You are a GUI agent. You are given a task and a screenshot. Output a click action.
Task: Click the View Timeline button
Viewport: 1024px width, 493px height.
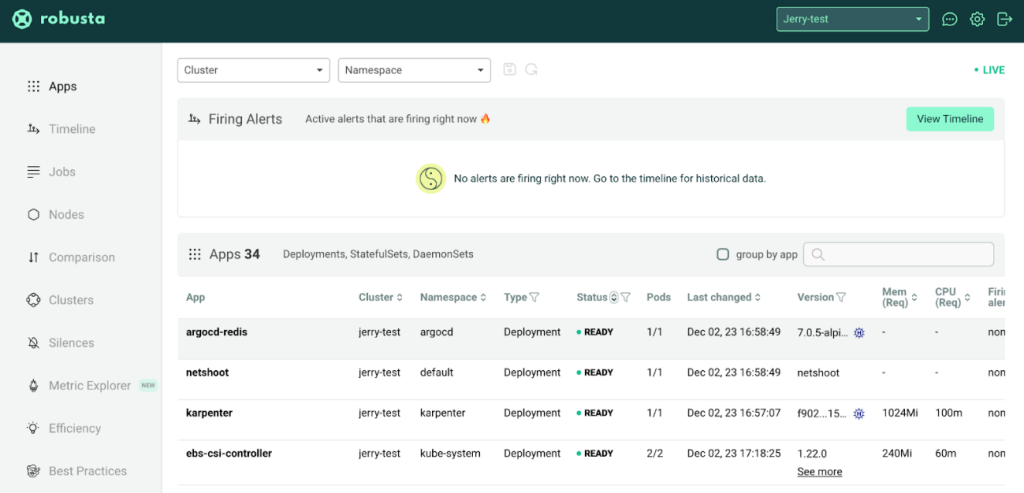(x=949, y=119)
